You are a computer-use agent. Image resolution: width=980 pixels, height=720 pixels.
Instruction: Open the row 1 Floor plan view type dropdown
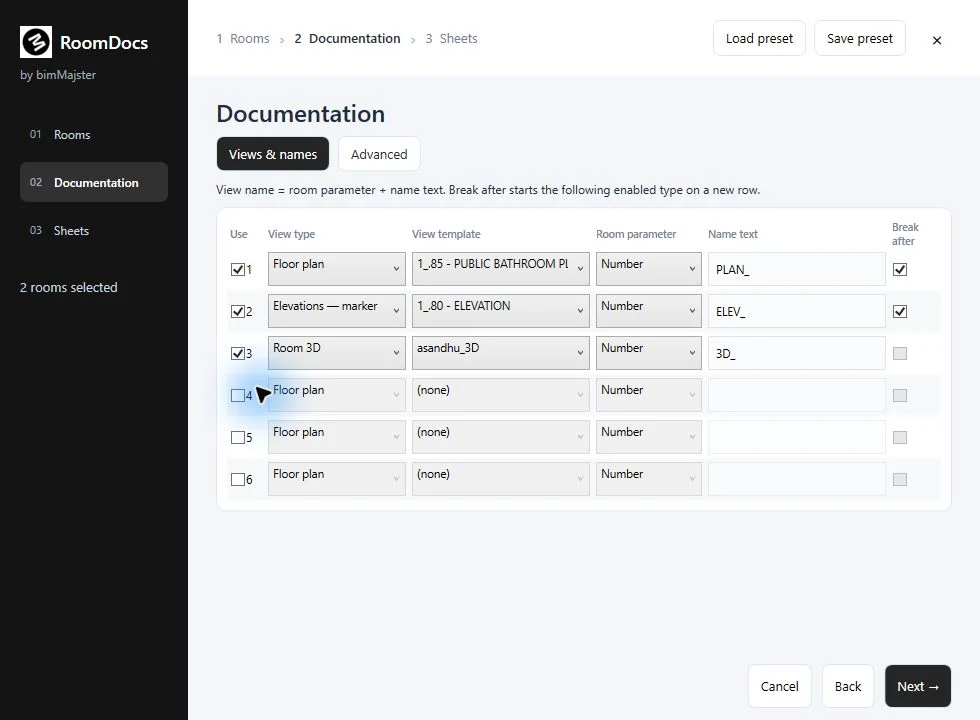point(336,269)
